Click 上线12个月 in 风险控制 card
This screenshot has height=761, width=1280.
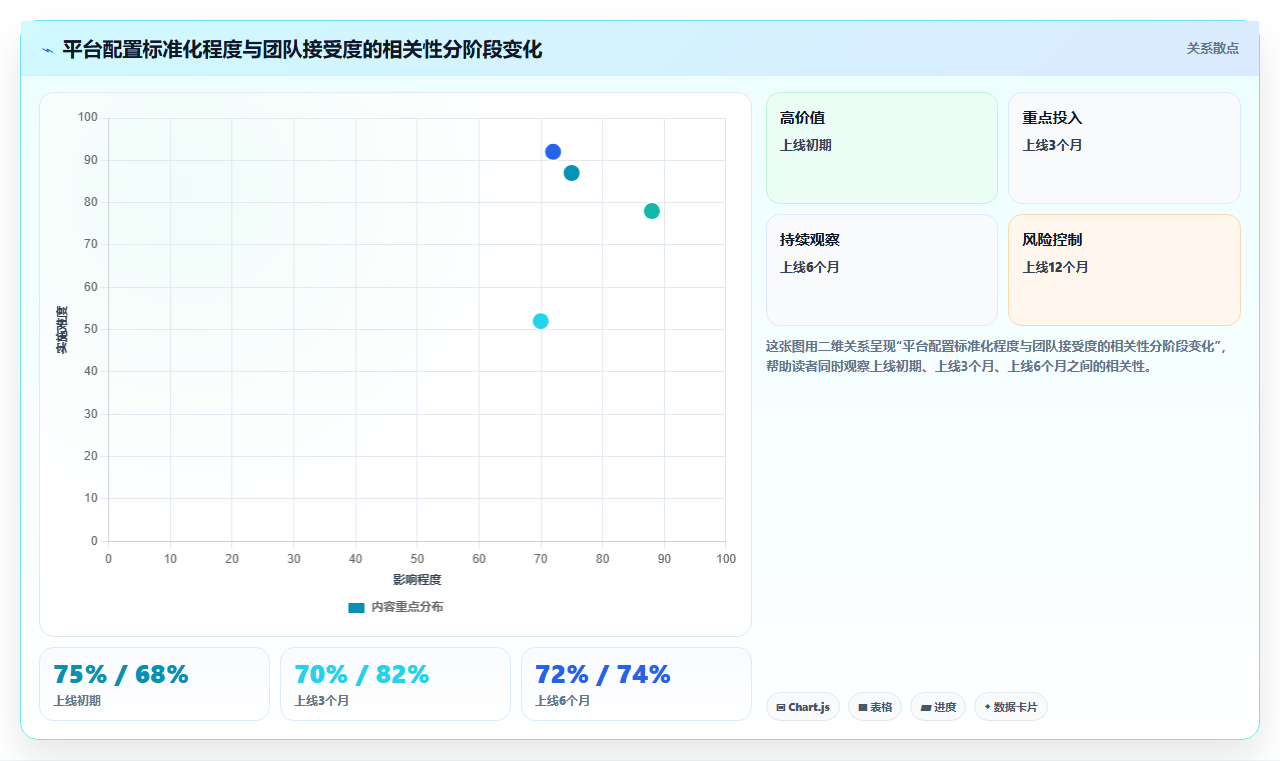click(1055, 267)
